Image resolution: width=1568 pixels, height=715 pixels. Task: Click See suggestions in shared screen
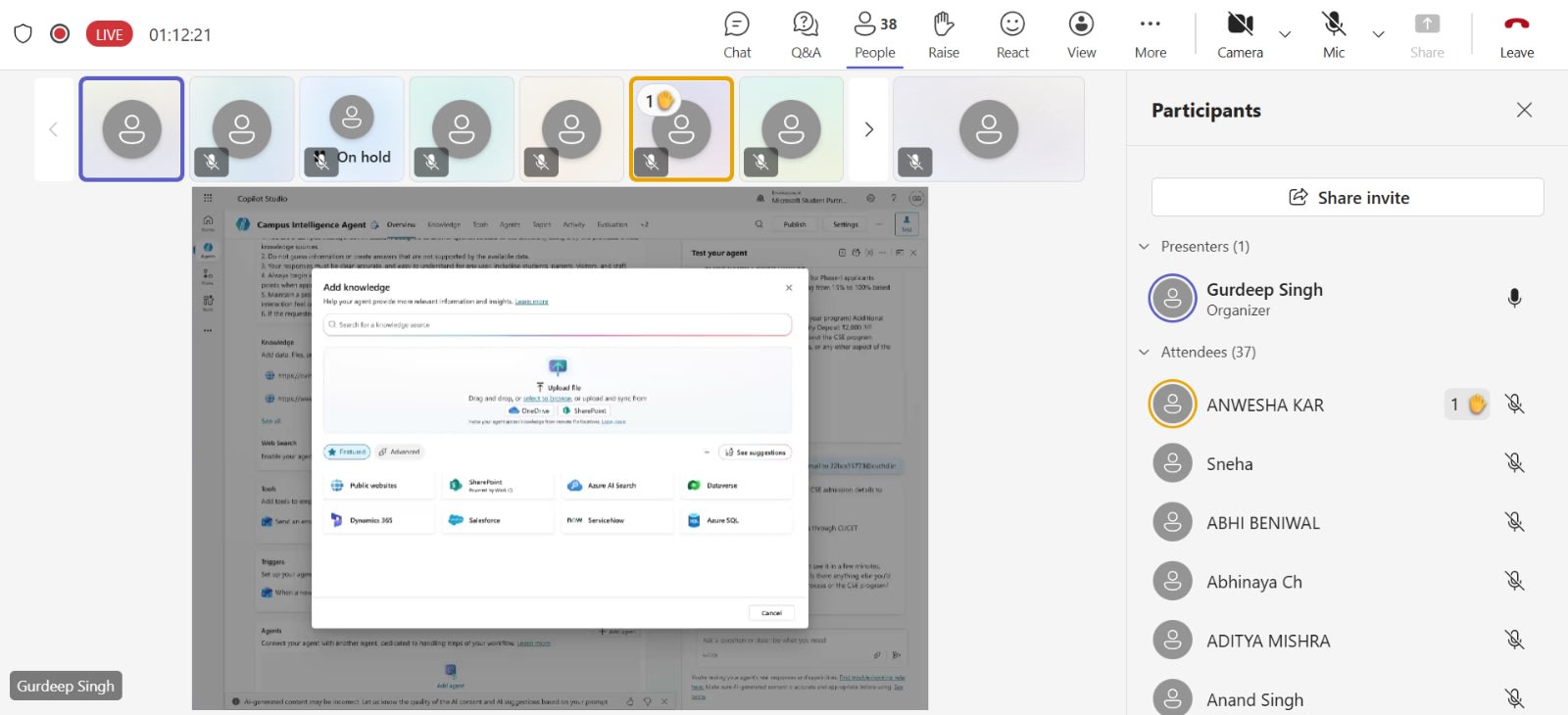pyautogui.click(x=755, y=453)
